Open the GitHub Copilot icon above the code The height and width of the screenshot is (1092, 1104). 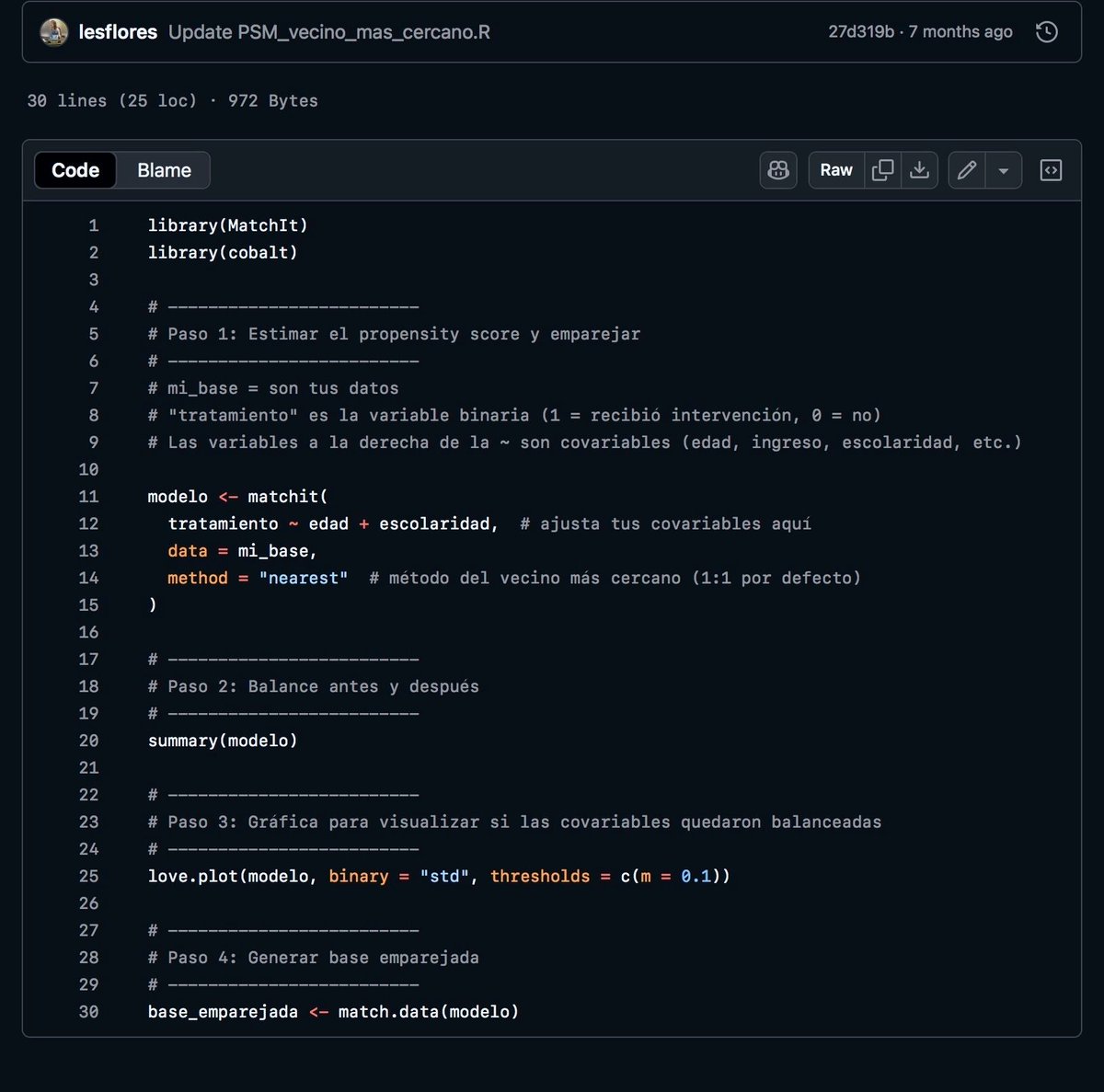click(777, 170)
